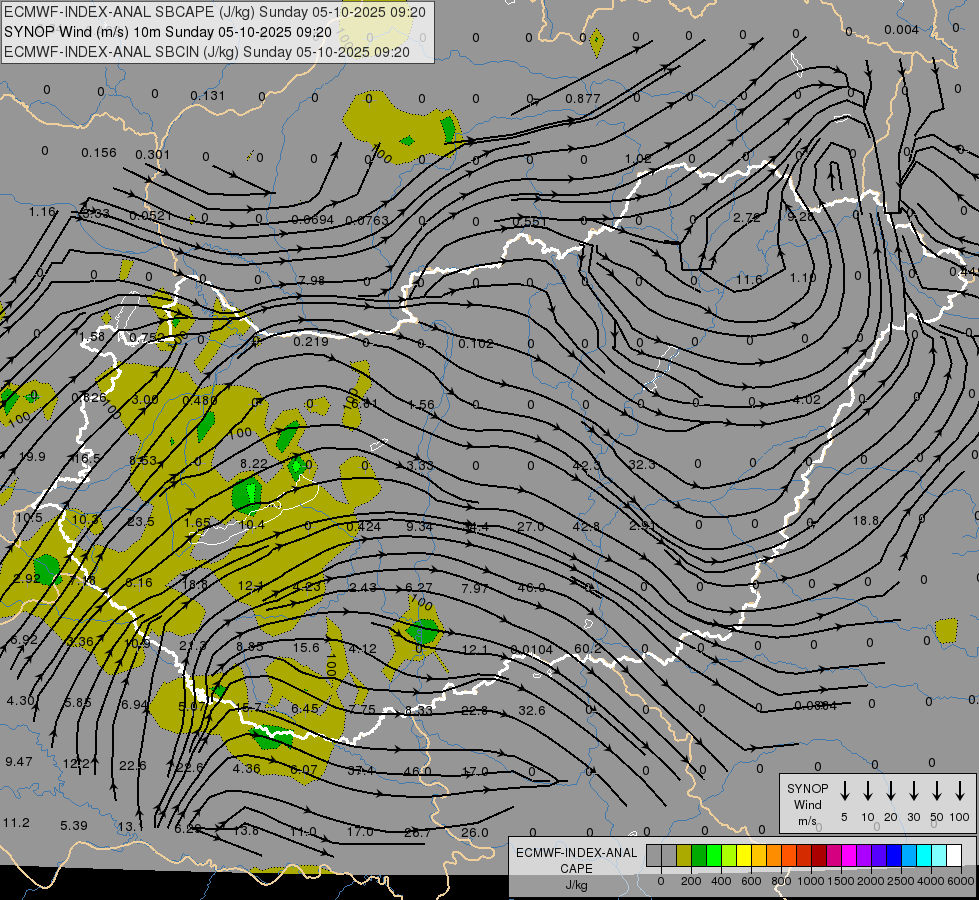
Task: Click the map value 19.9
Action: click(32, 457)
